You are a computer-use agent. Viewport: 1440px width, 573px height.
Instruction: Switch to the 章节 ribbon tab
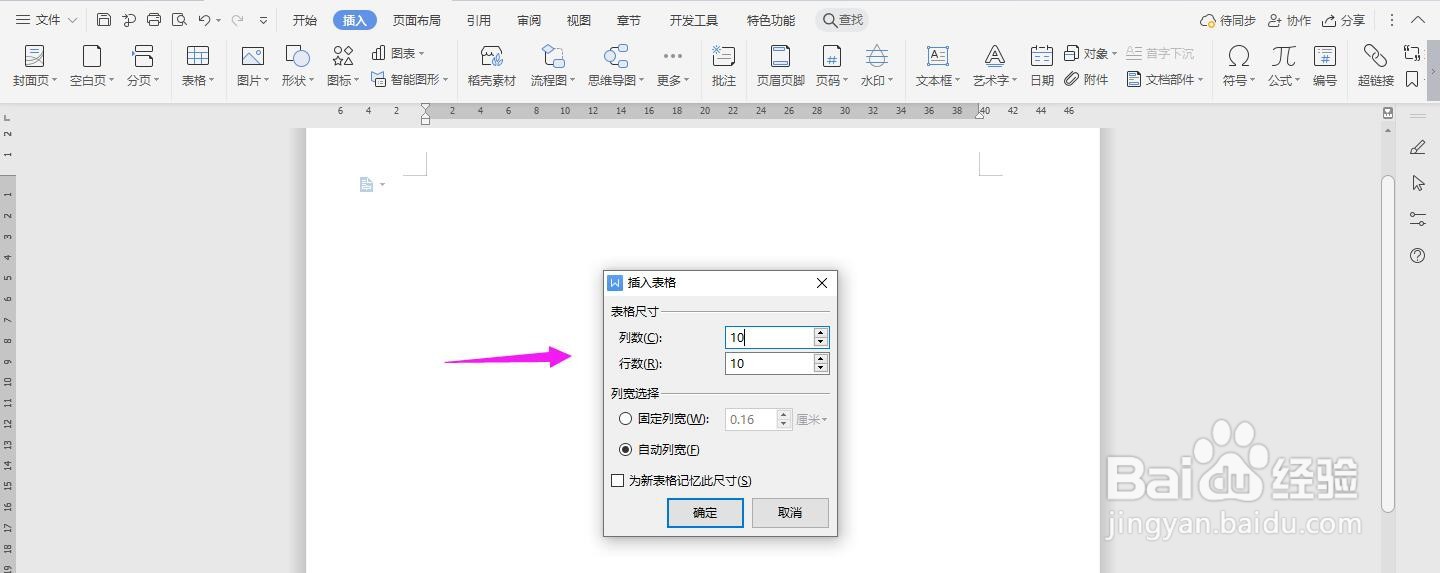pos(629,20)
